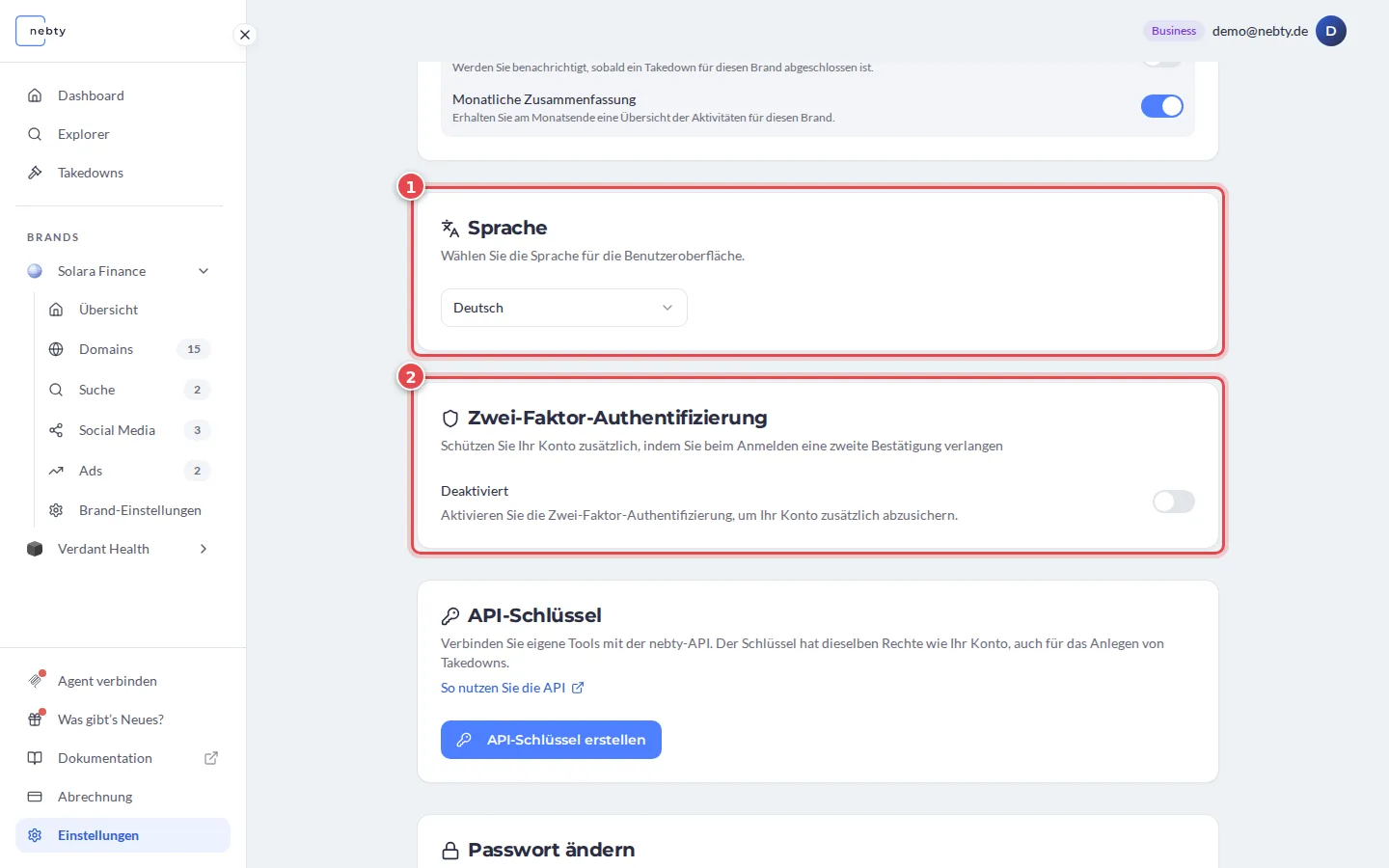The height and width of the screenshot is (868, 1389).
Task: Open the Abrechnung page
Action: [x=123, y=797]
